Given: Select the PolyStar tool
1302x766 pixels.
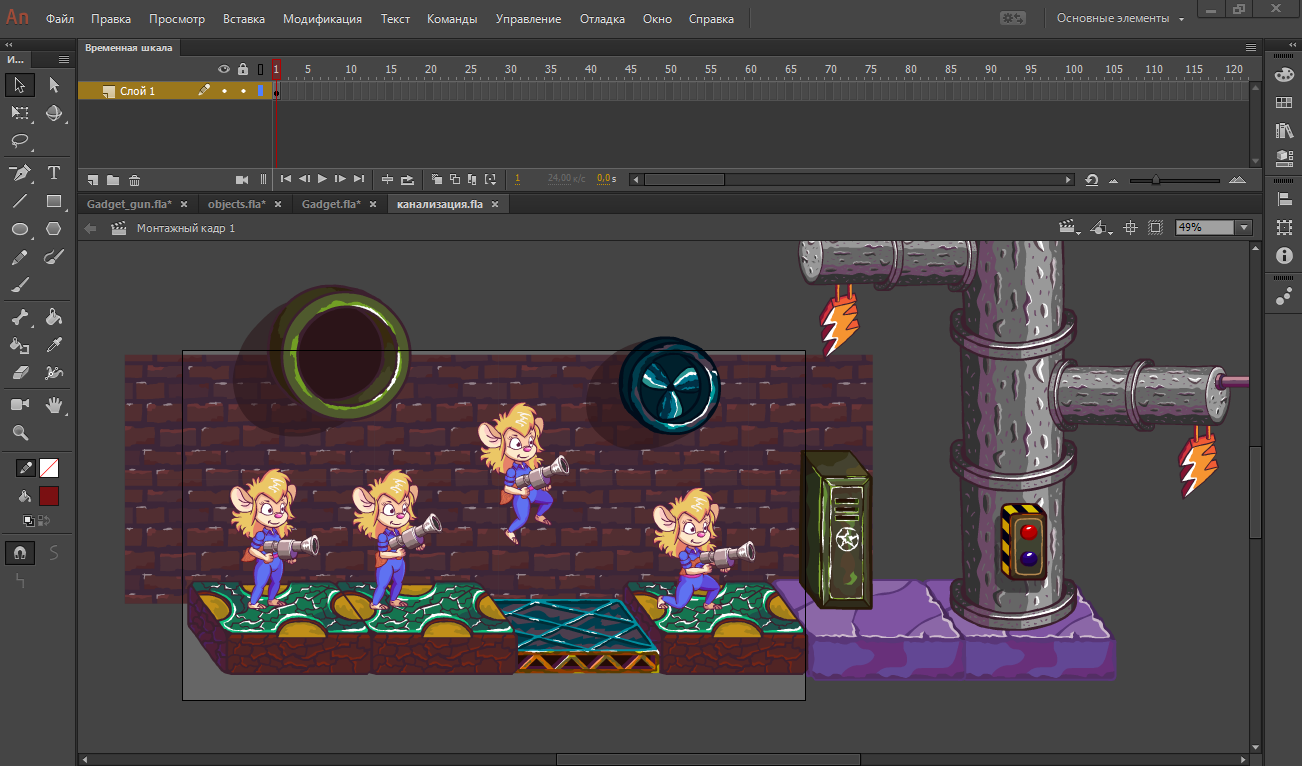Looking at the screenshot, I should pos(54,229).
